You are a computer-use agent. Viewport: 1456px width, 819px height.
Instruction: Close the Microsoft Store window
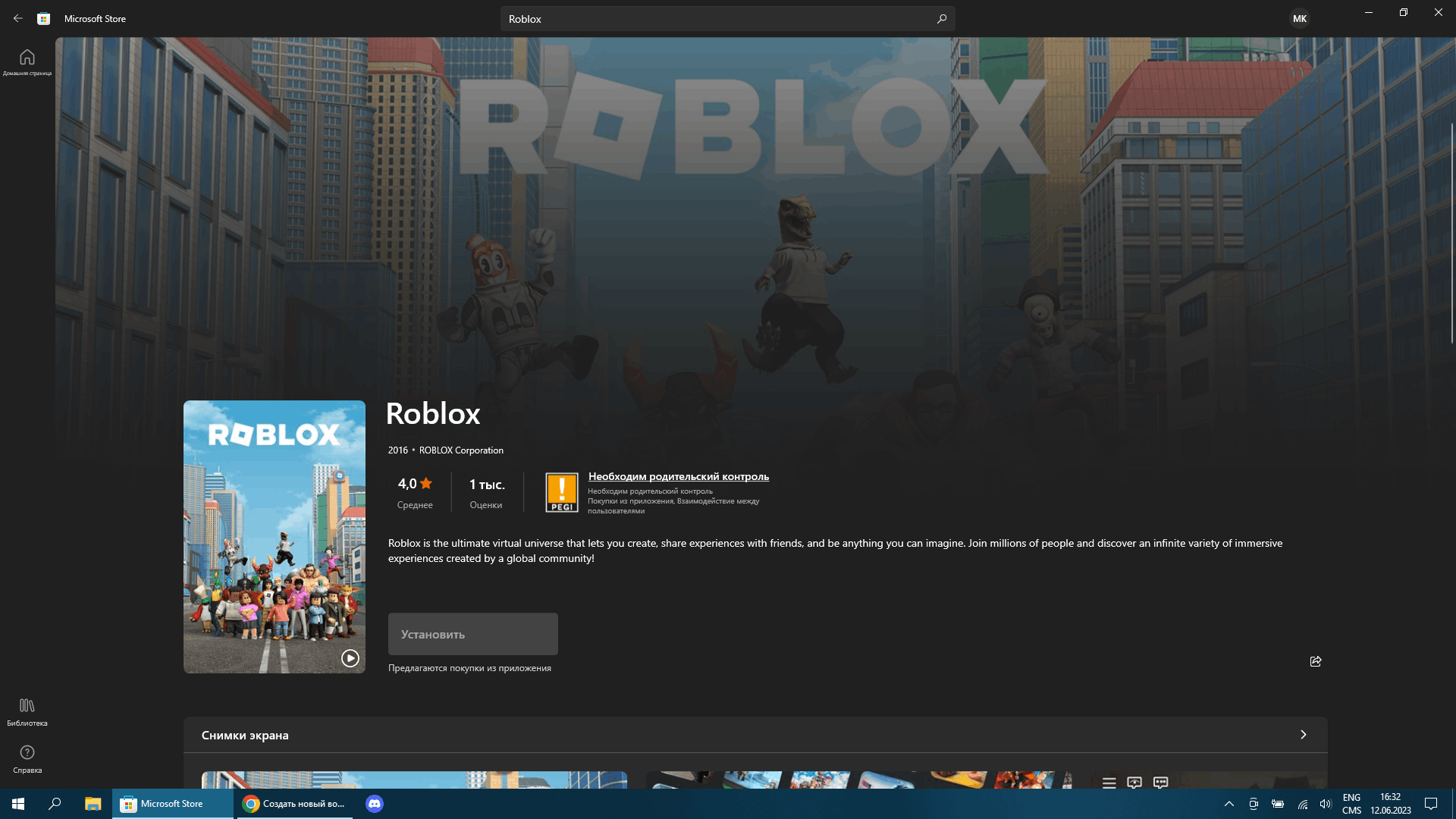tap(1439, 12)
